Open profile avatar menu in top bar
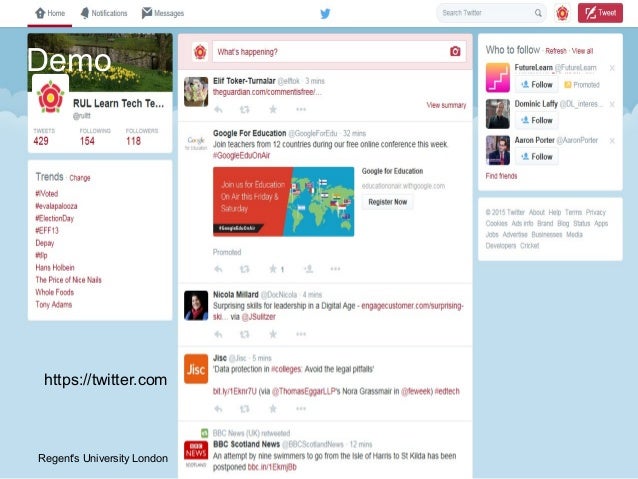The width and height of the screenshot is (638, 479). click(x=562, y=13)
